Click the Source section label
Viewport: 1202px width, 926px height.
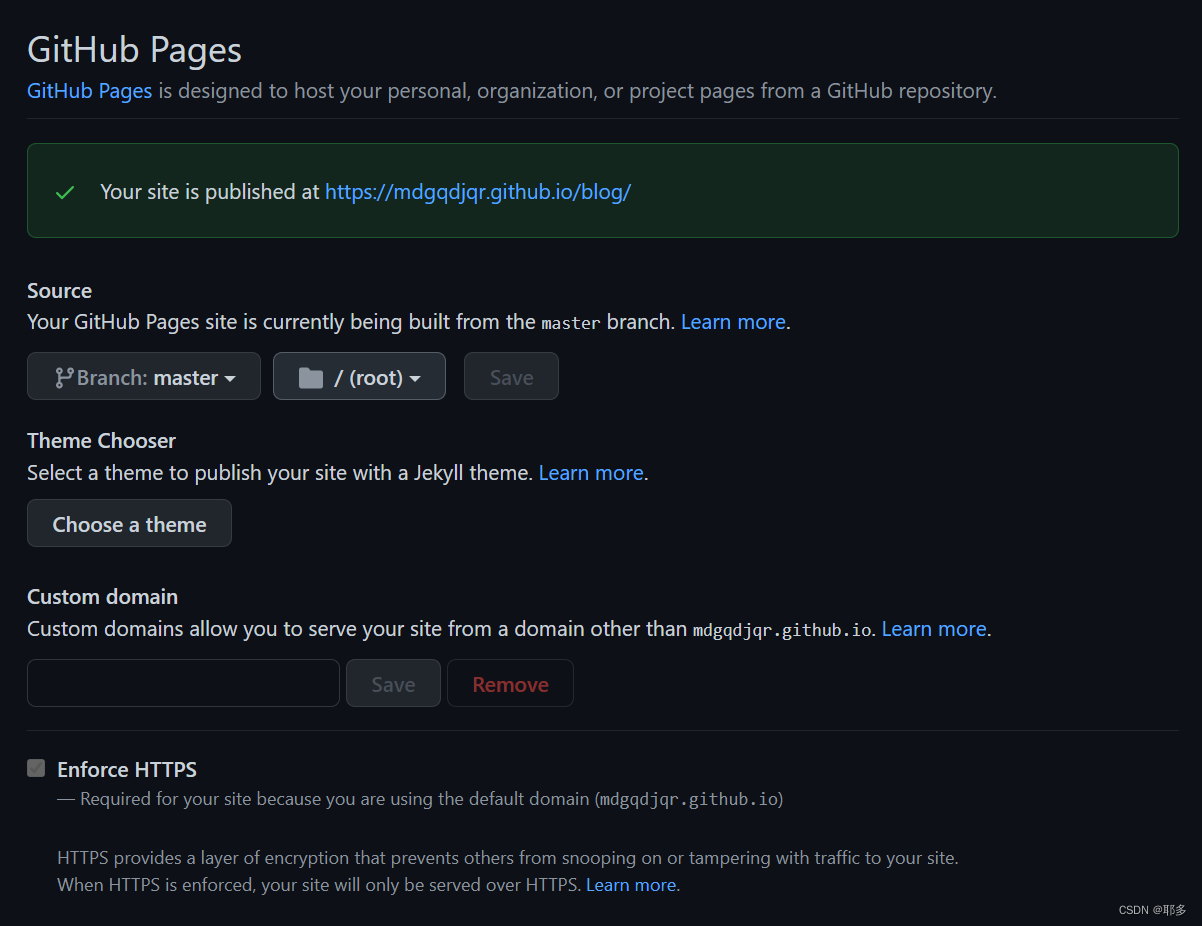point(59,291)
